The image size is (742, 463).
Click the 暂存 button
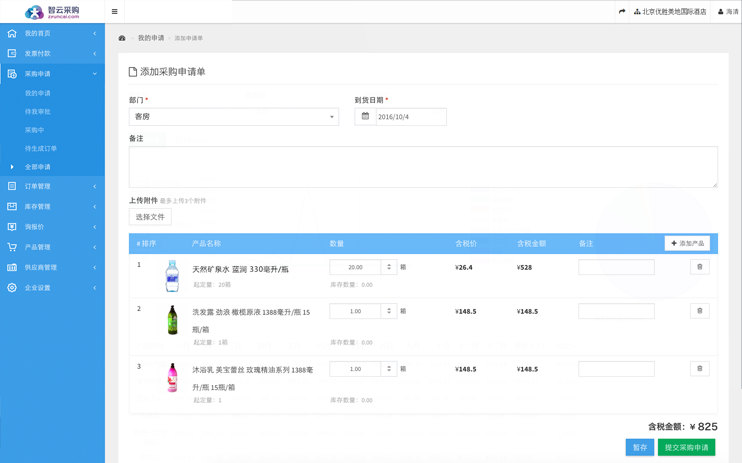[639, 447]
